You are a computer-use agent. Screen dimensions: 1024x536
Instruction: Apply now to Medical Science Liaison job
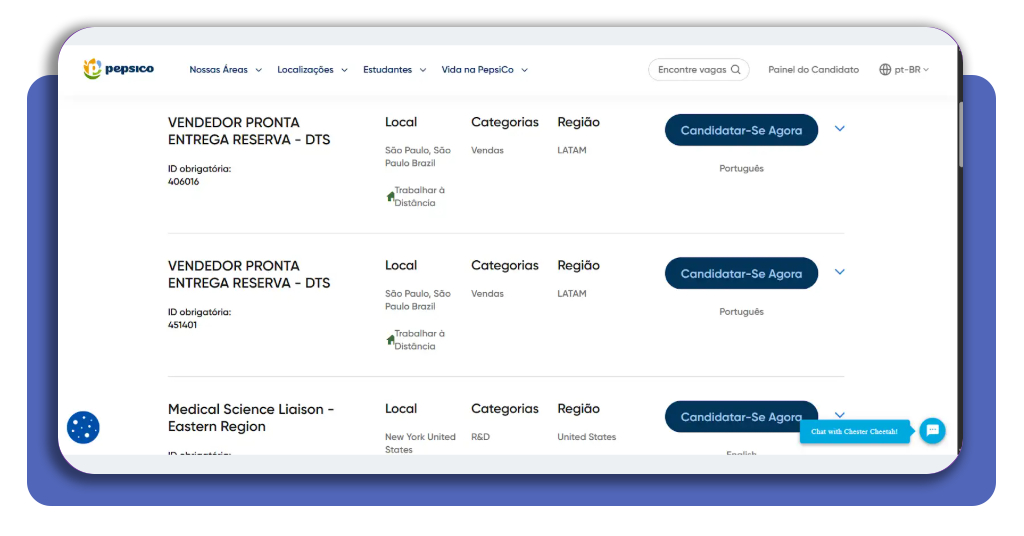tap(741, 417)
